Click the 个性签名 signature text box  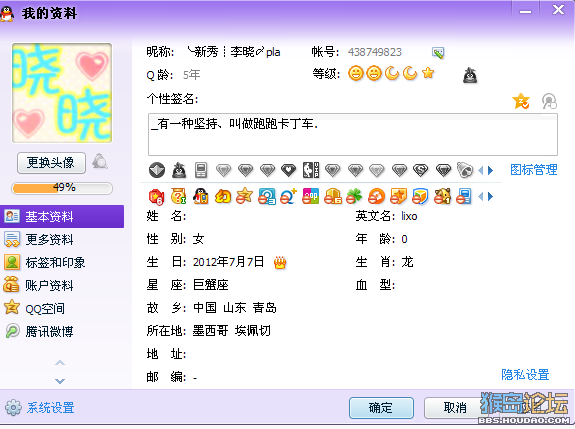pyautogui.click(x=353, y=135)
